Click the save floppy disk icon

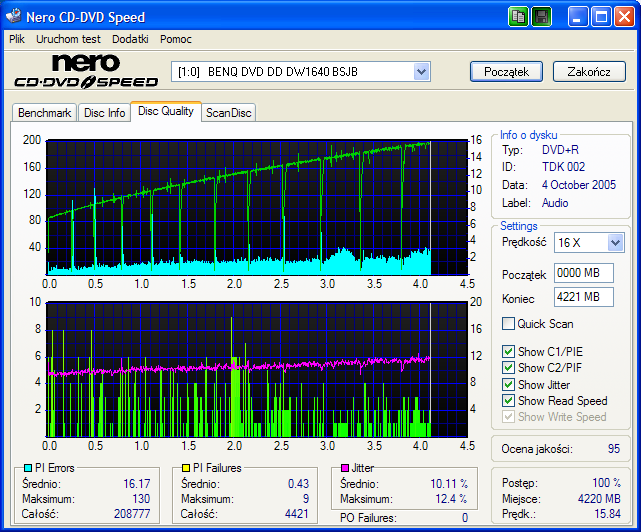tap(541, 17)
